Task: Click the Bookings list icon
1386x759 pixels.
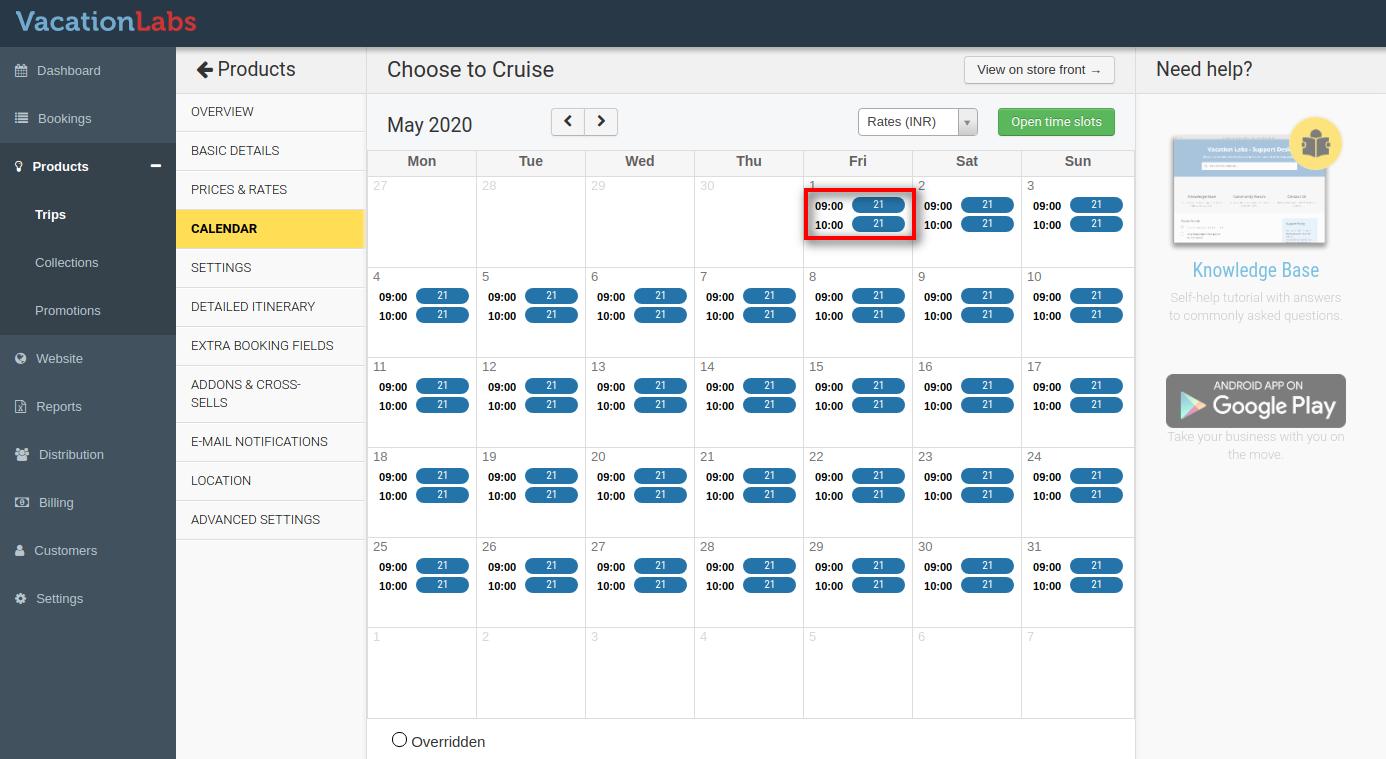Action: click(x=22, y=119)
